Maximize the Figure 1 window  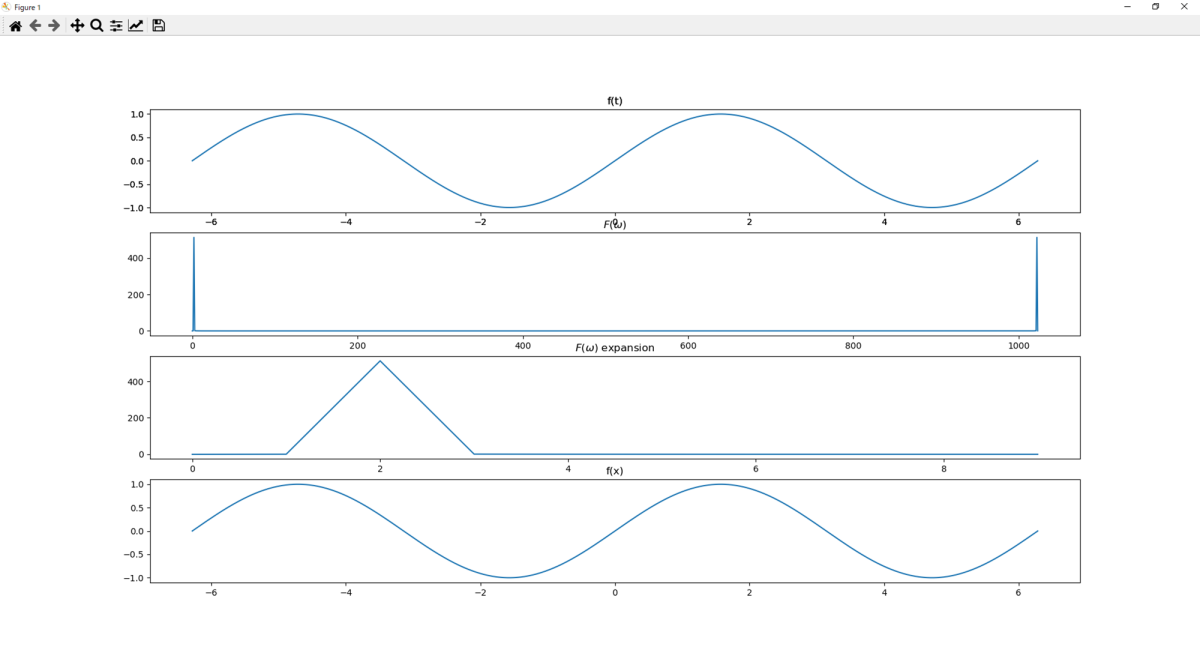[1157, 7]
